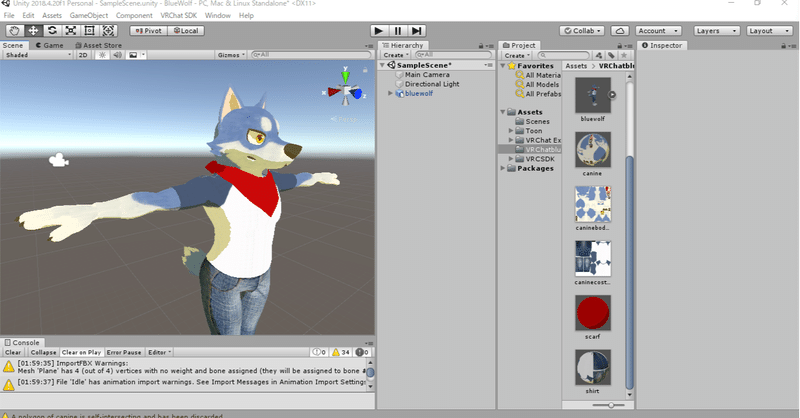The height and width of the screenshot is (418, 800).
Task: Select the canine material thumbnail
Action: tap(592, 150)
